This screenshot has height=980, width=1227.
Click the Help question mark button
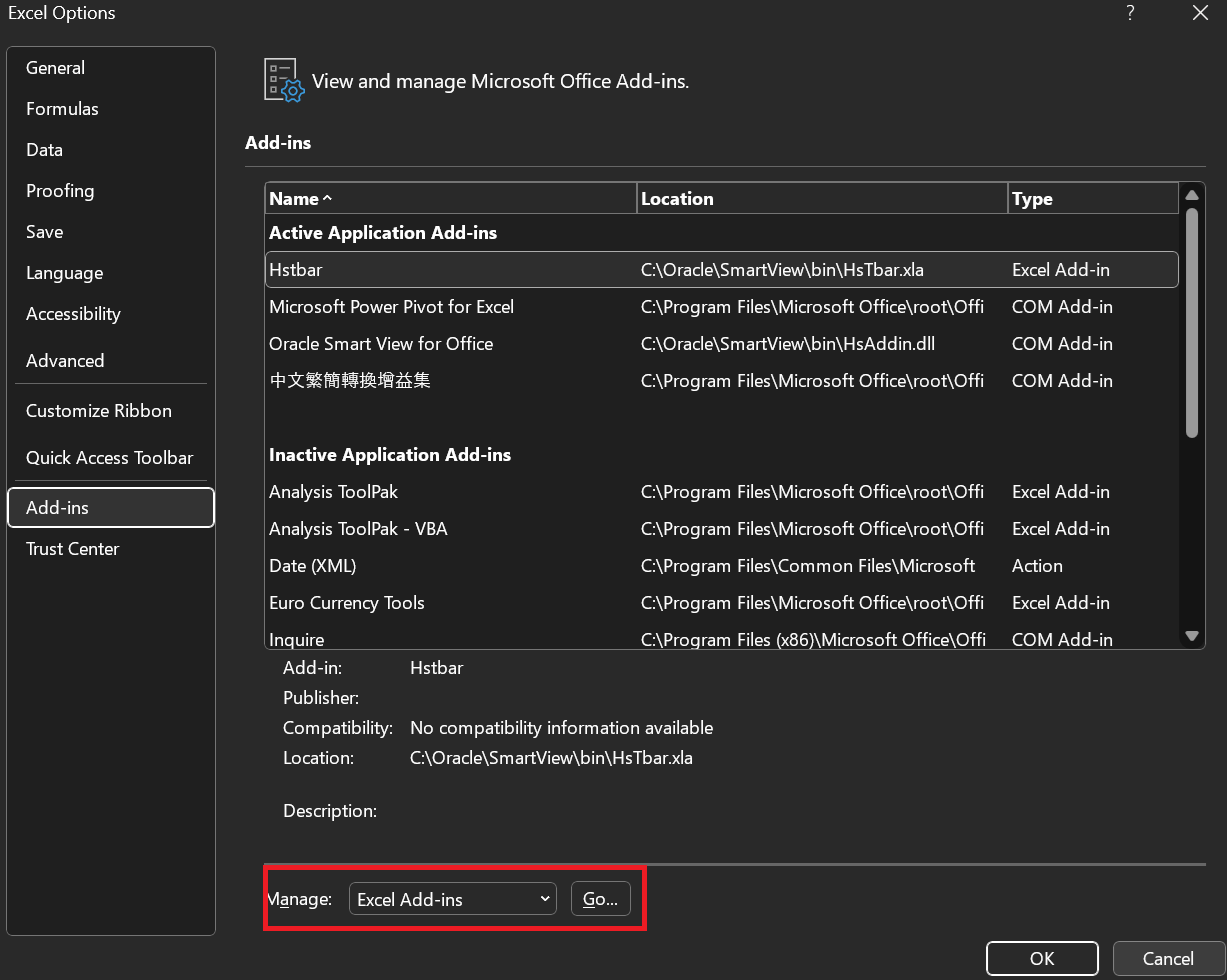1130,13
